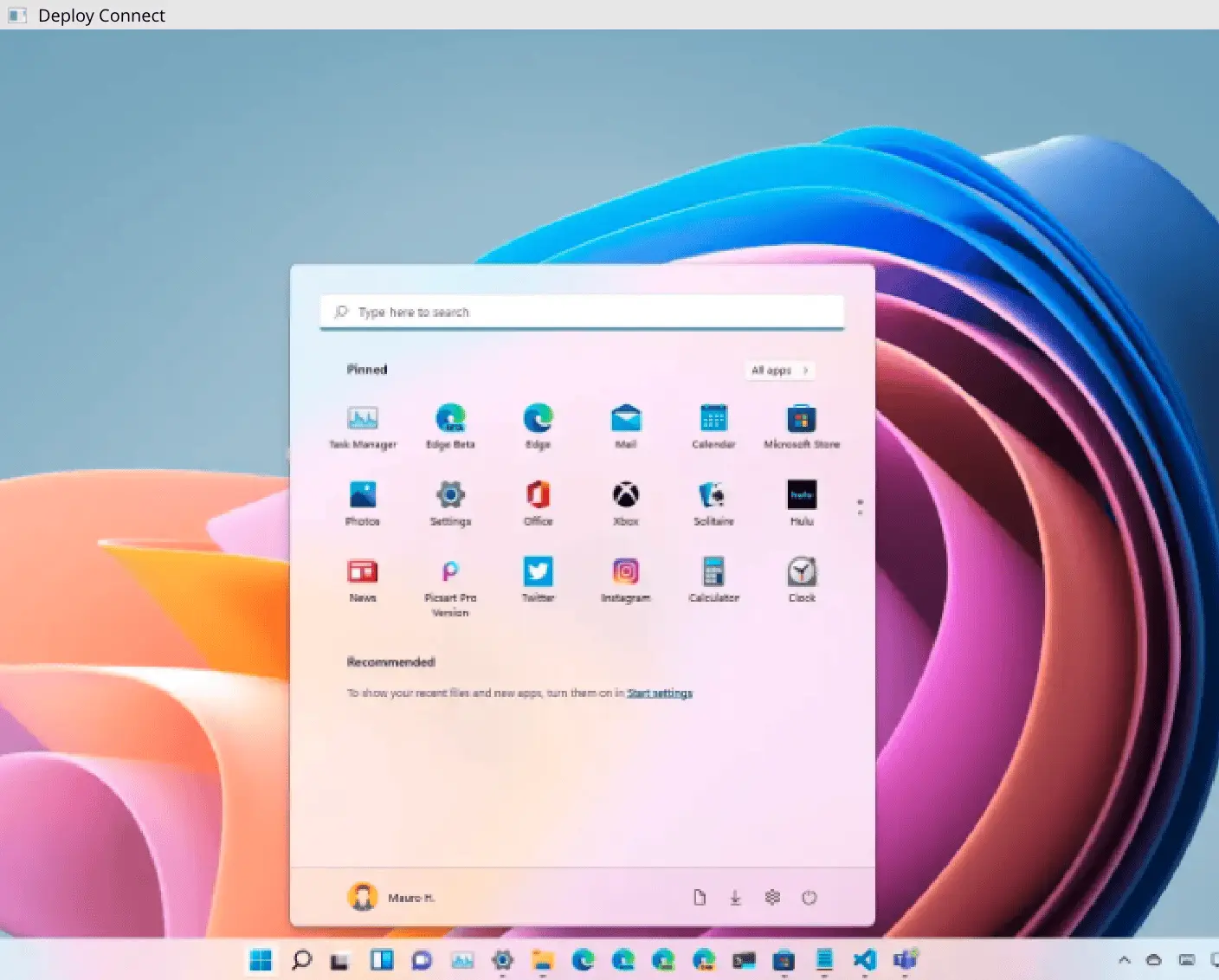
Task: Click the pinned apps page indicator dots
Action: [860, 507]
